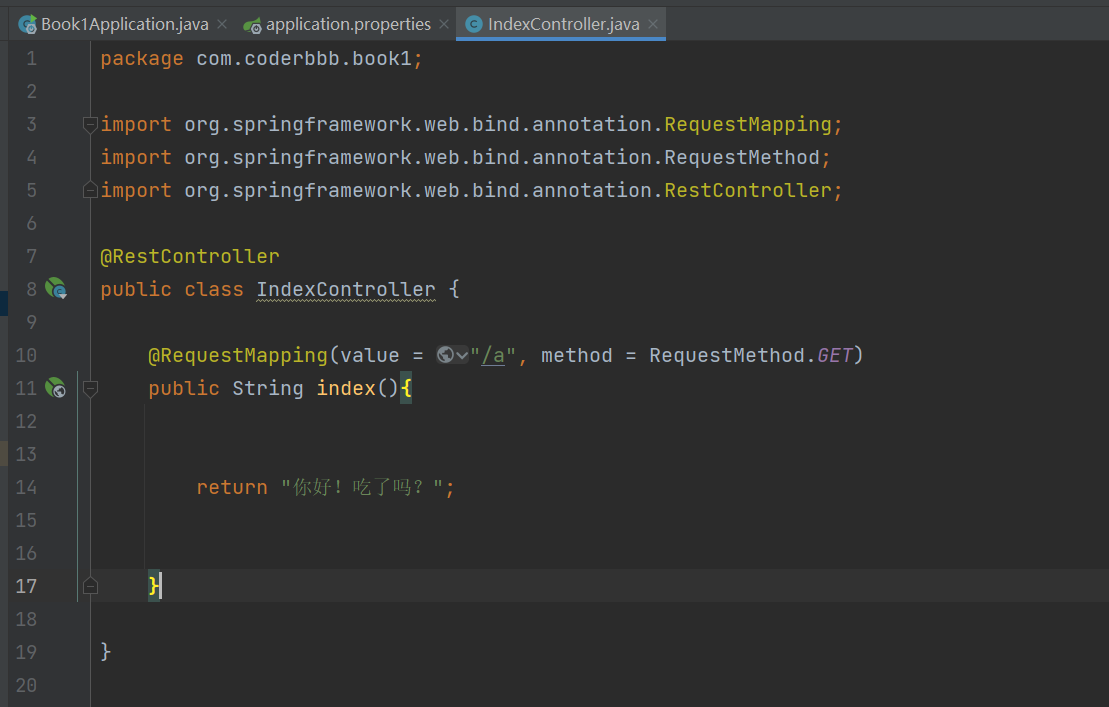
Task: Click line number 14 in the gutter
Action: (26, 487)
